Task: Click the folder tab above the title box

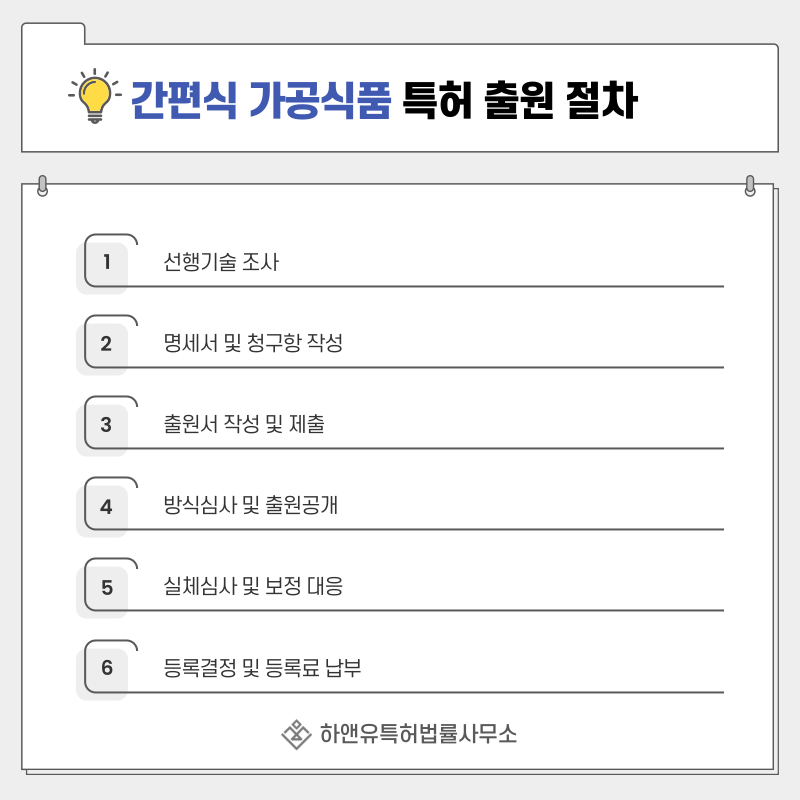Action: (53, 33)
